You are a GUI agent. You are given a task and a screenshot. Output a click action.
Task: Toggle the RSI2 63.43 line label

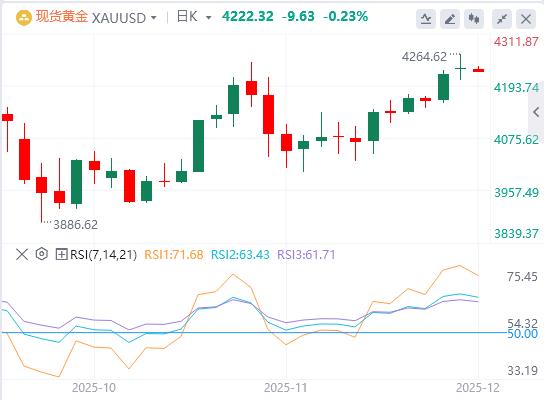(240, 255)
